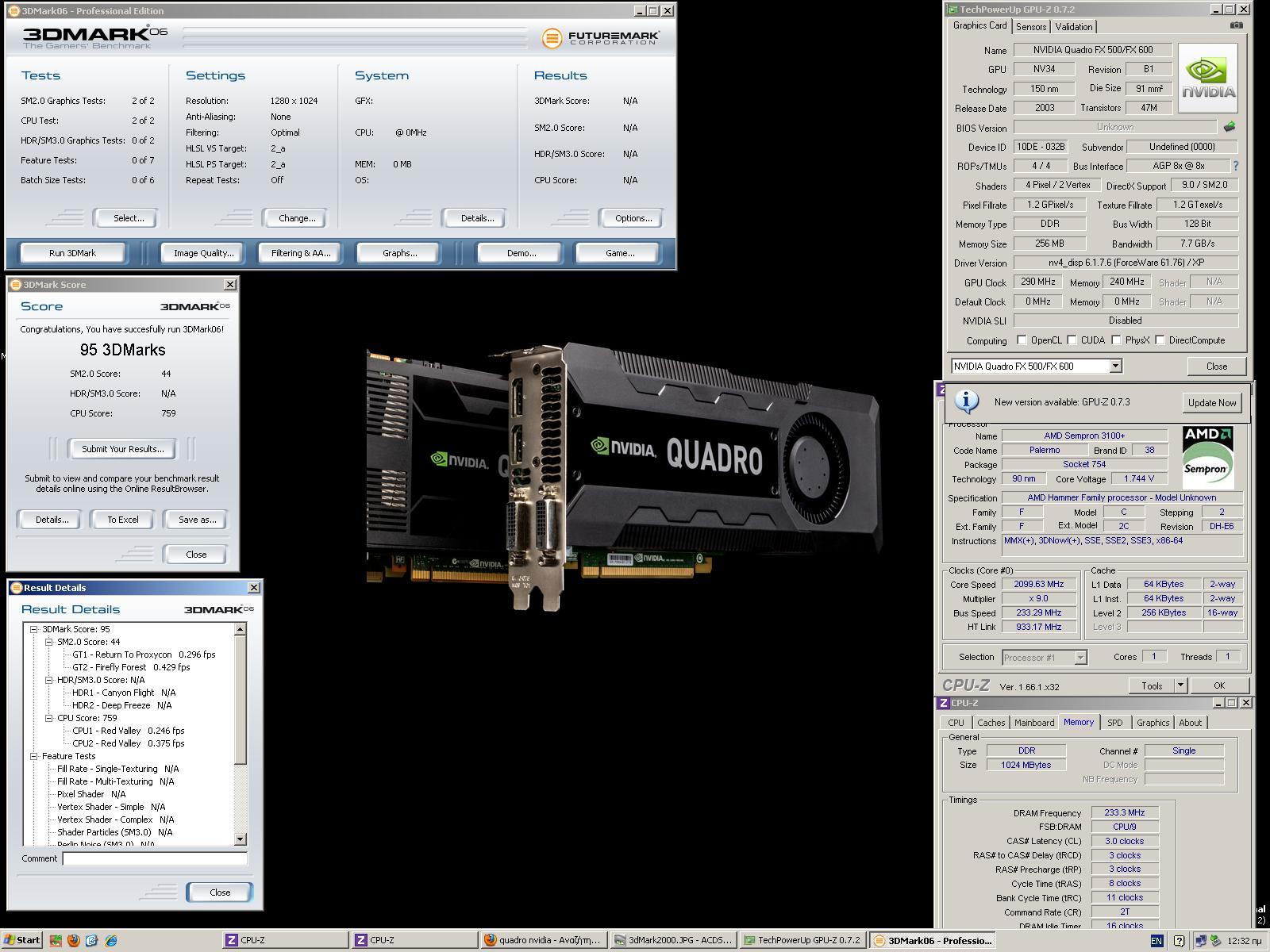Click the NVIDIA logo in GPU-Z
Viewport: 1270px width, 952px height.
[x=1207, y=78]
